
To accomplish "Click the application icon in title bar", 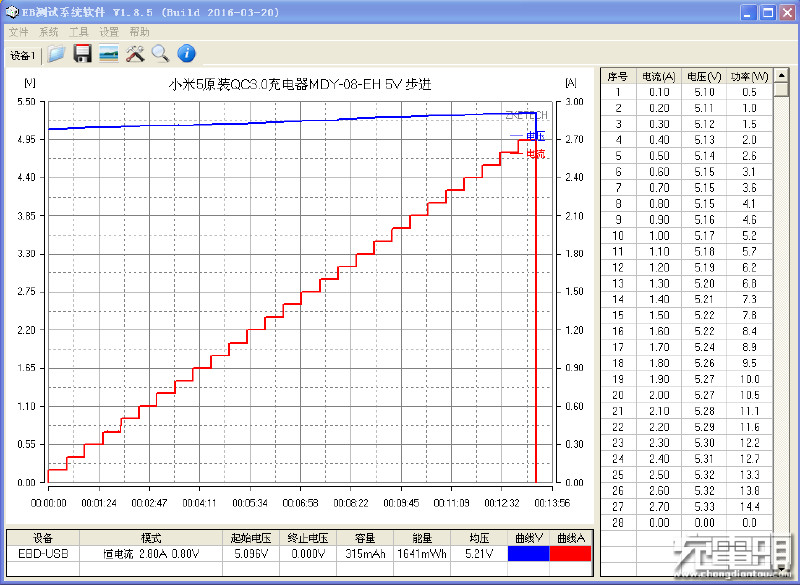I will 11,12.
